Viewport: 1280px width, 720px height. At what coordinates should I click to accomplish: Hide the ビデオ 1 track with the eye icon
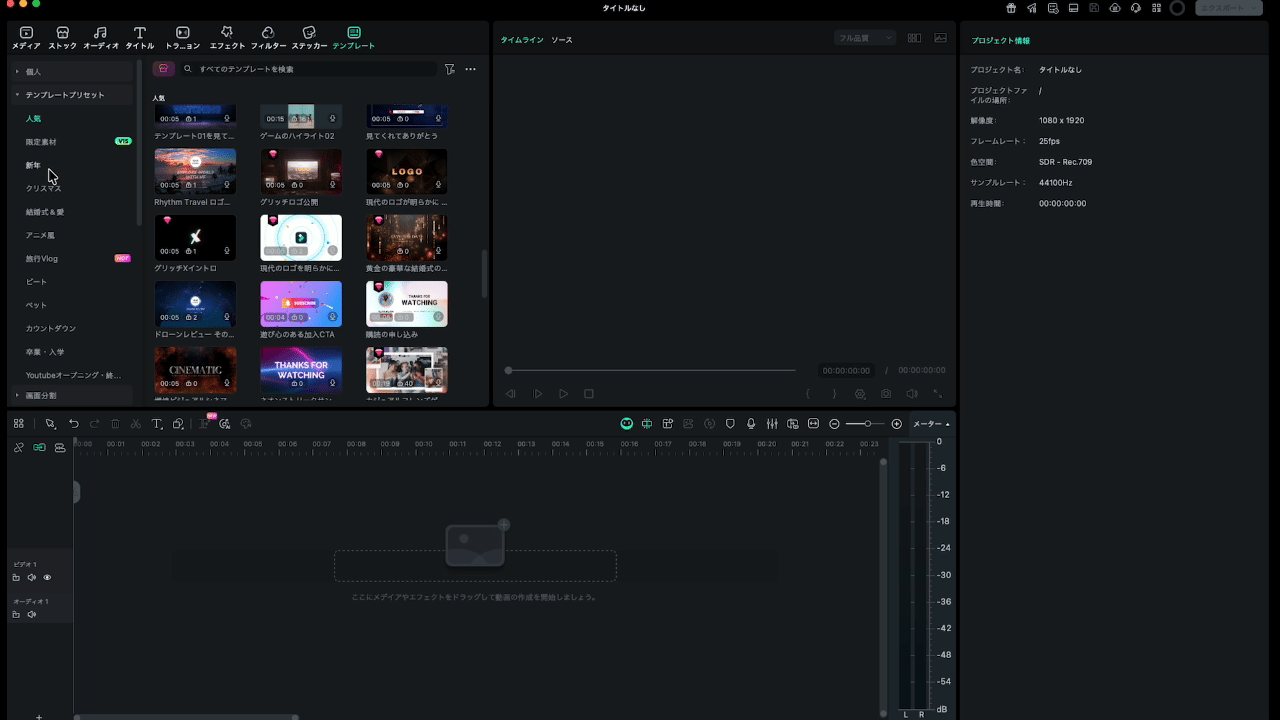(x=47, y=578)
